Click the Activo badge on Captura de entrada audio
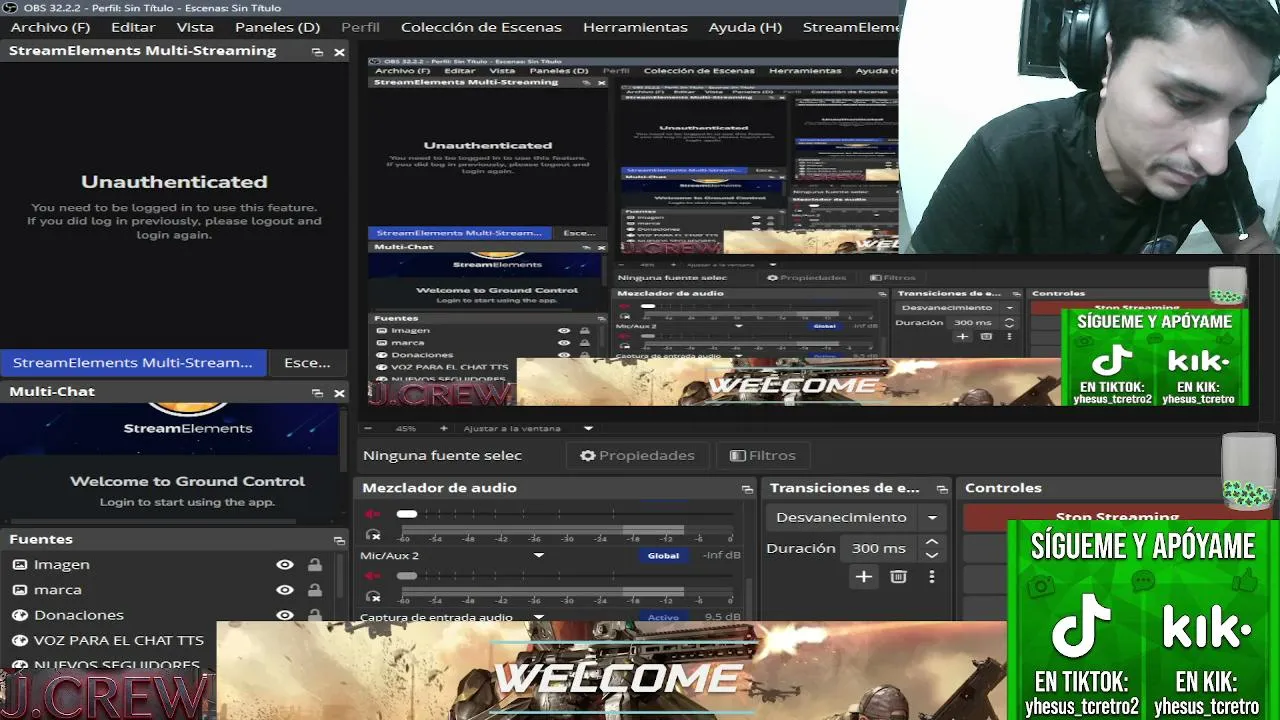1280x720 pixels. click(x=663, y=617)
